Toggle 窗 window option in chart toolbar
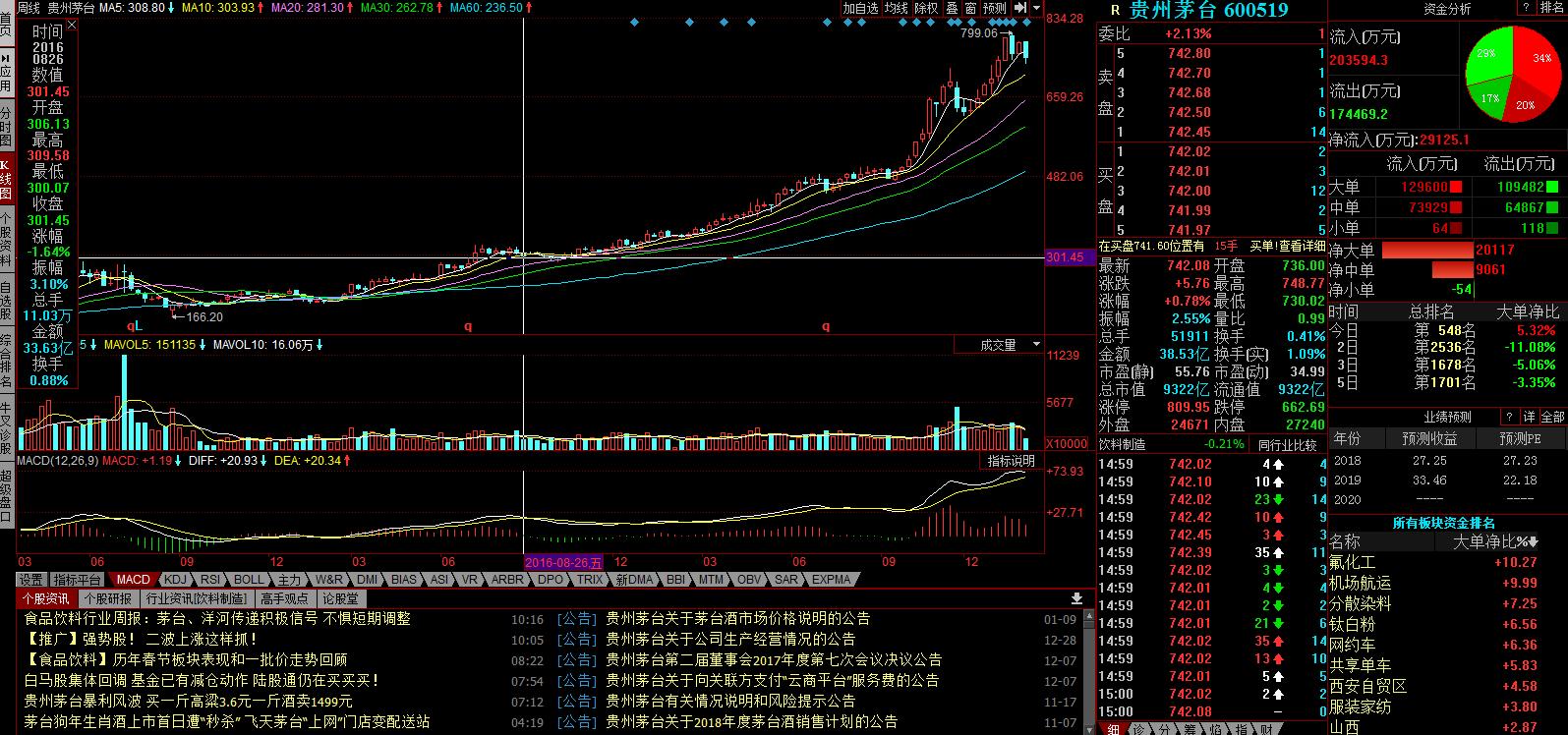Viewport: 1568px width, 735px height. point(970,8)
